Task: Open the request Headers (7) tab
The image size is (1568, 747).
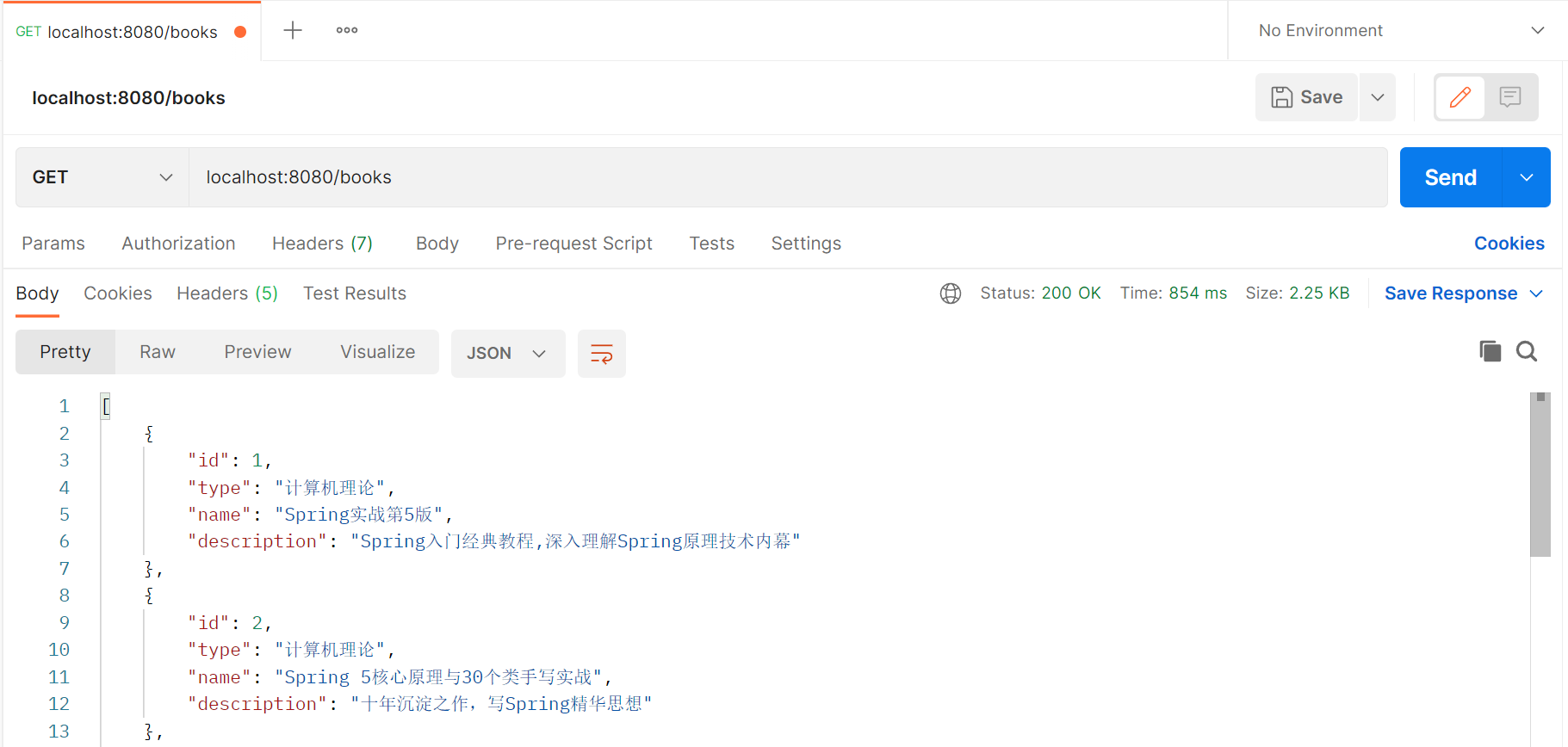Action: click(x=322, y=244)
